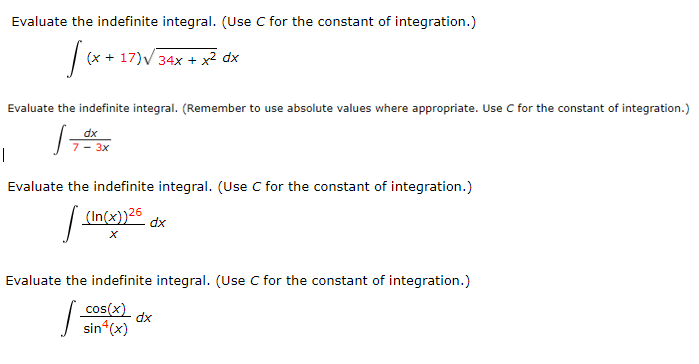Click the second integral sign before dx fraction
Viewport: 699px width, 364px height.
coord(60,139)
